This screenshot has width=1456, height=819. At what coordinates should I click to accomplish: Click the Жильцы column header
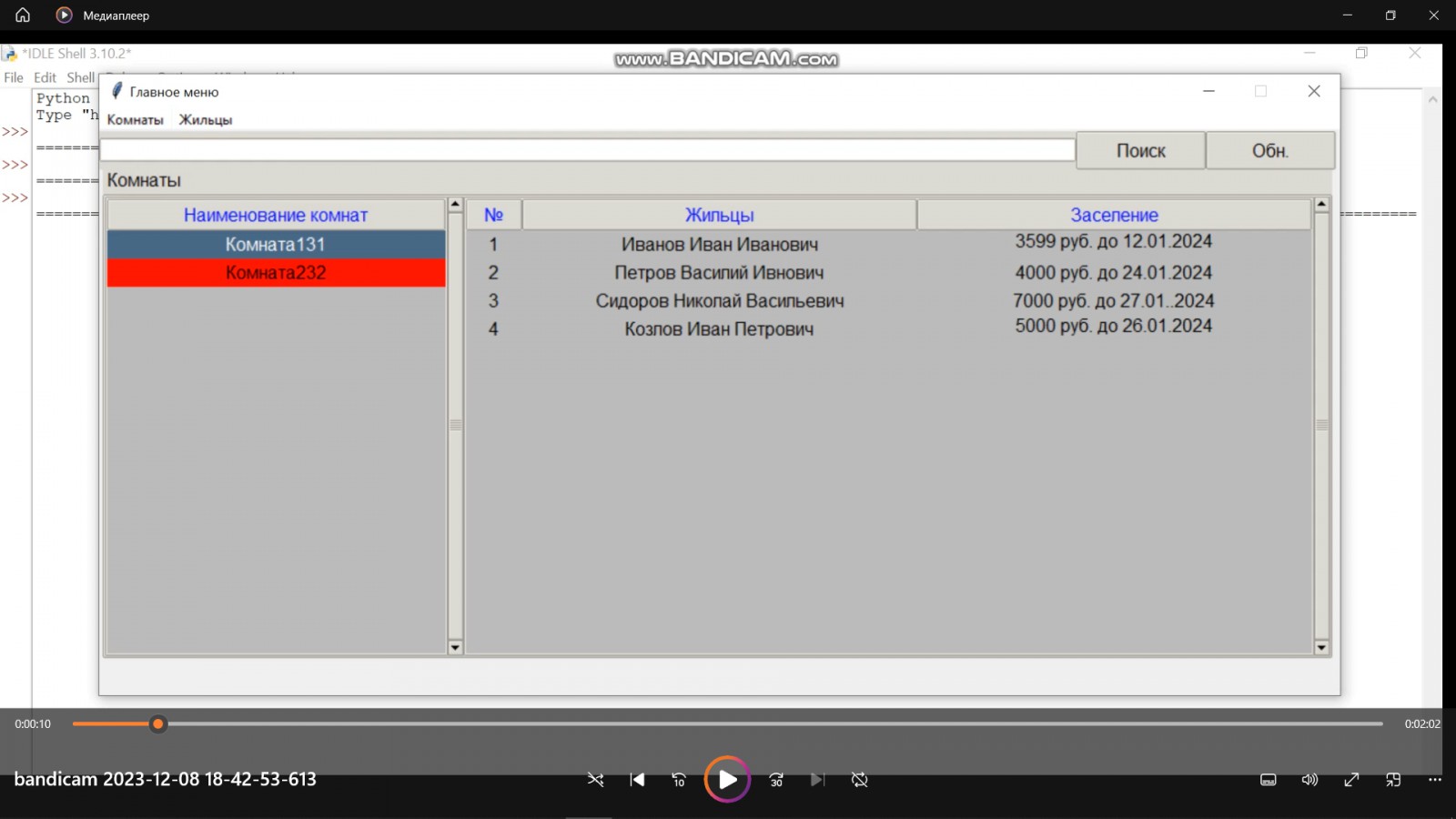point(719,215)
